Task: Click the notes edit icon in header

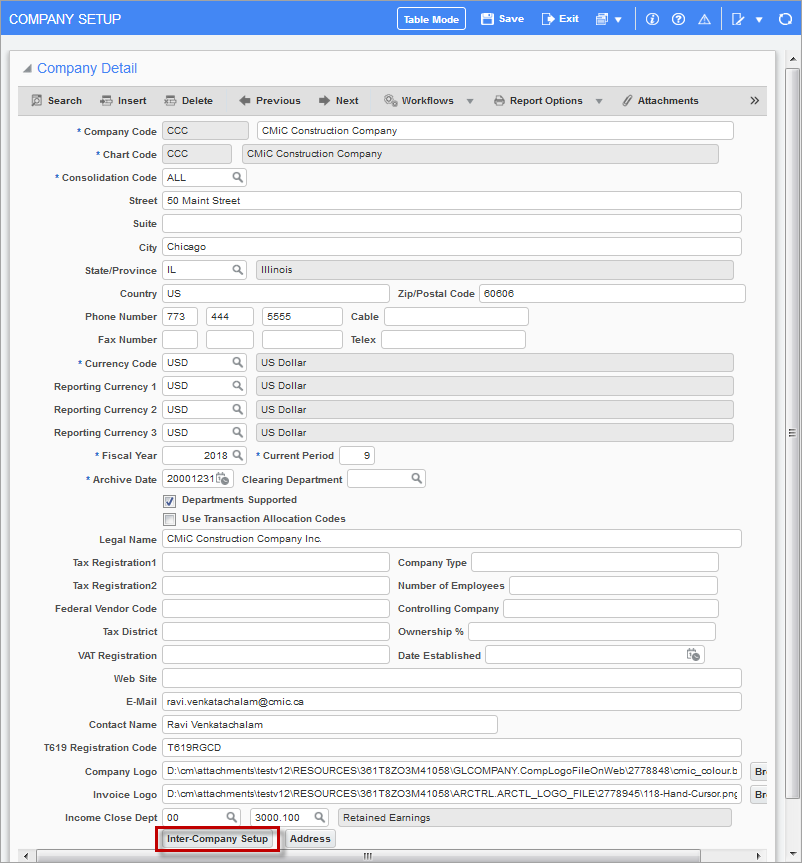Action: (738, 19)
